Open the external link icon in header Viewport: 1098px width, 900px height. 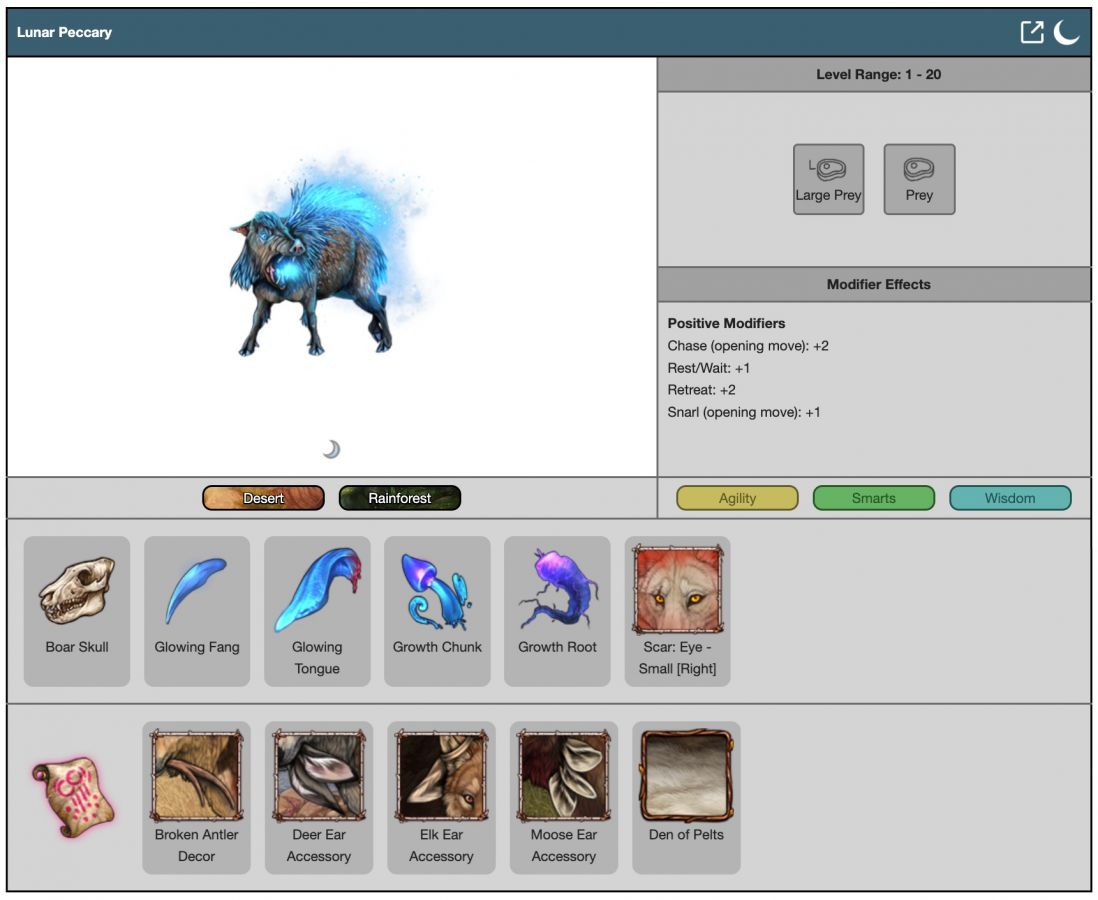[1031, 32]
